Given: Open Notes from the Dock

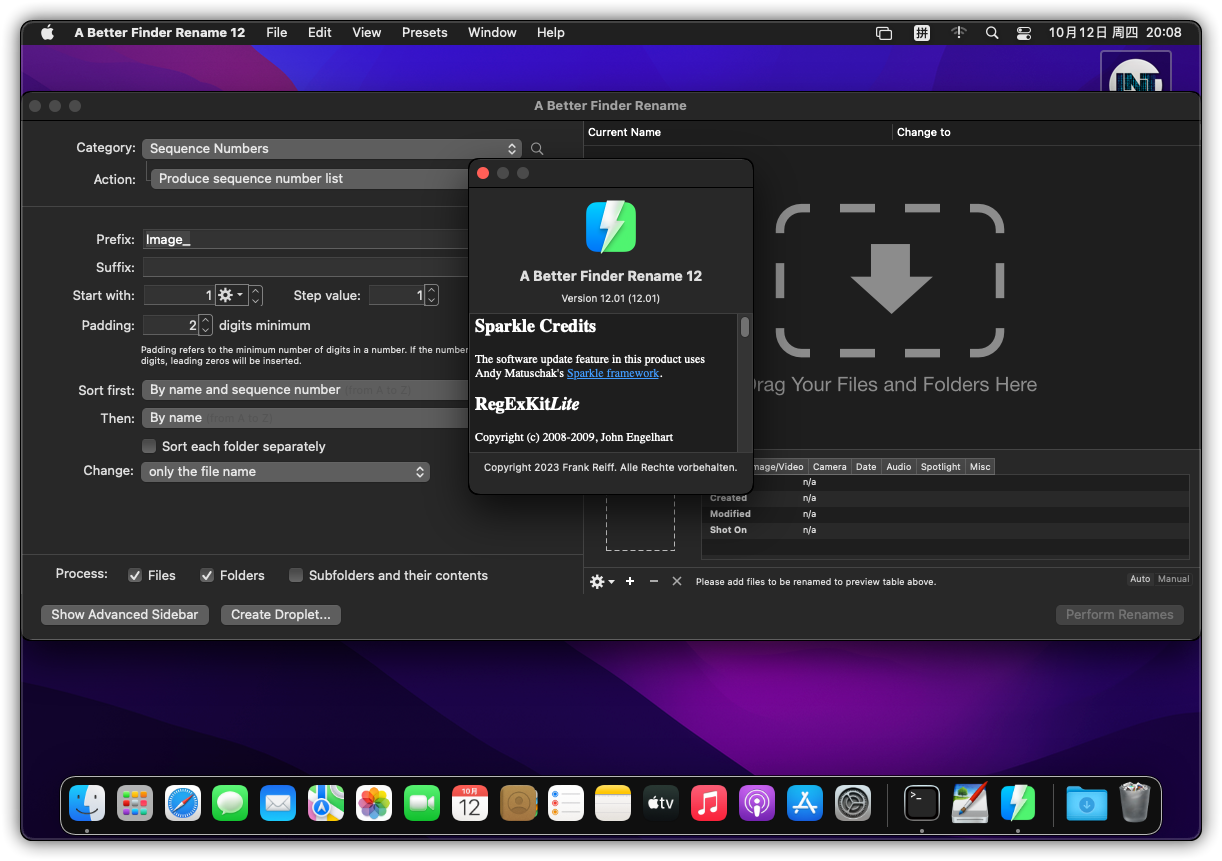Looking at the screenshot, I should point(614,803).
